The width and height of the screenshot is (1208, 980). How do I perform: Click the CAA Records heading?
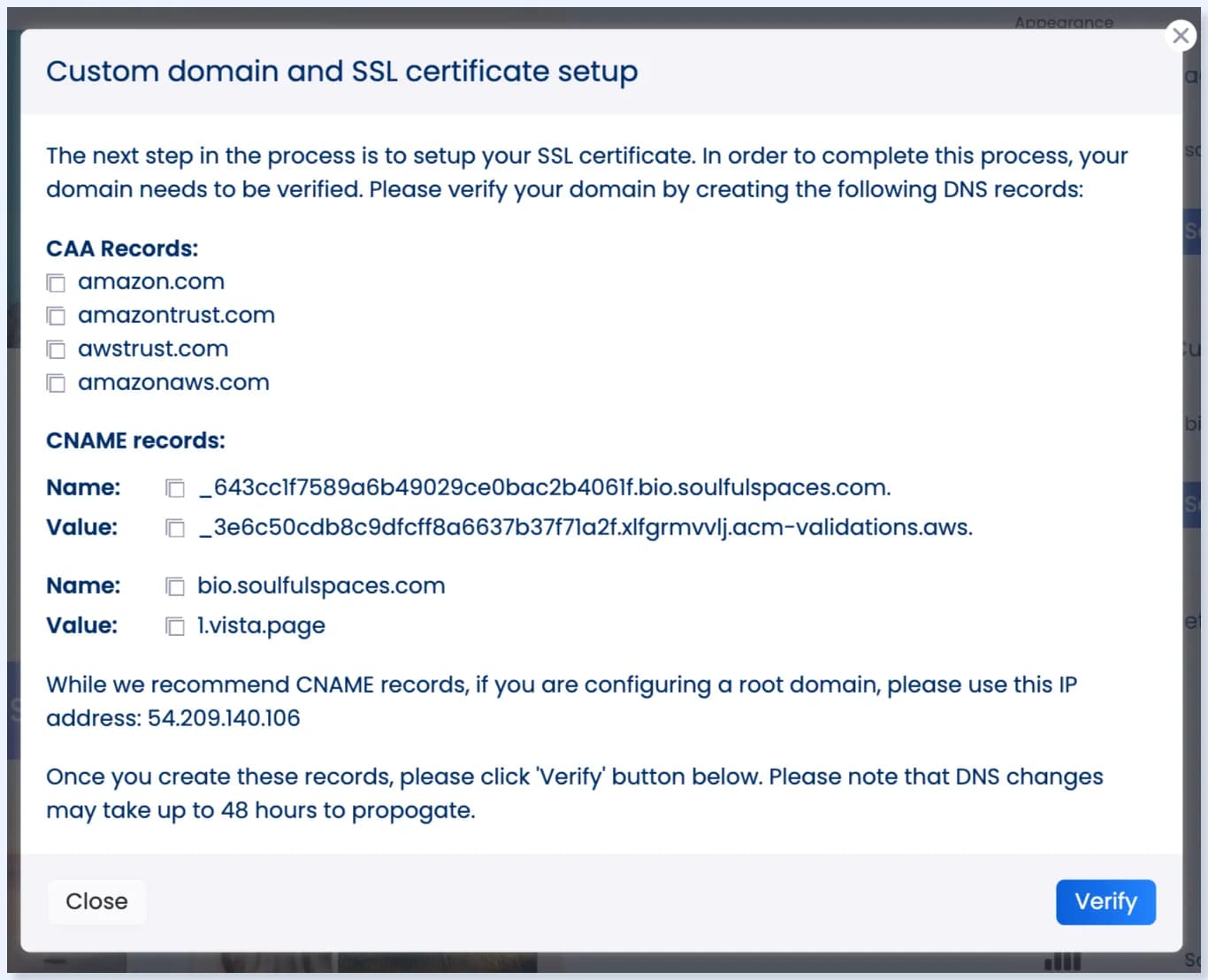122,249
